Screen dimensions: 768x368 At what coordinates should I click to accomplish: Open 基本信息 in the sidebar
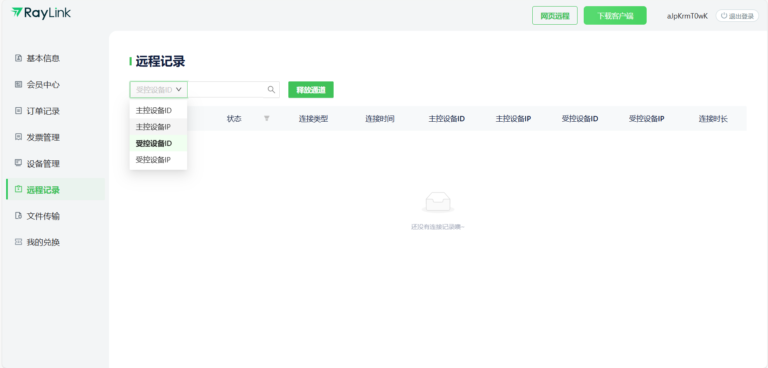[x=55, y=58]
